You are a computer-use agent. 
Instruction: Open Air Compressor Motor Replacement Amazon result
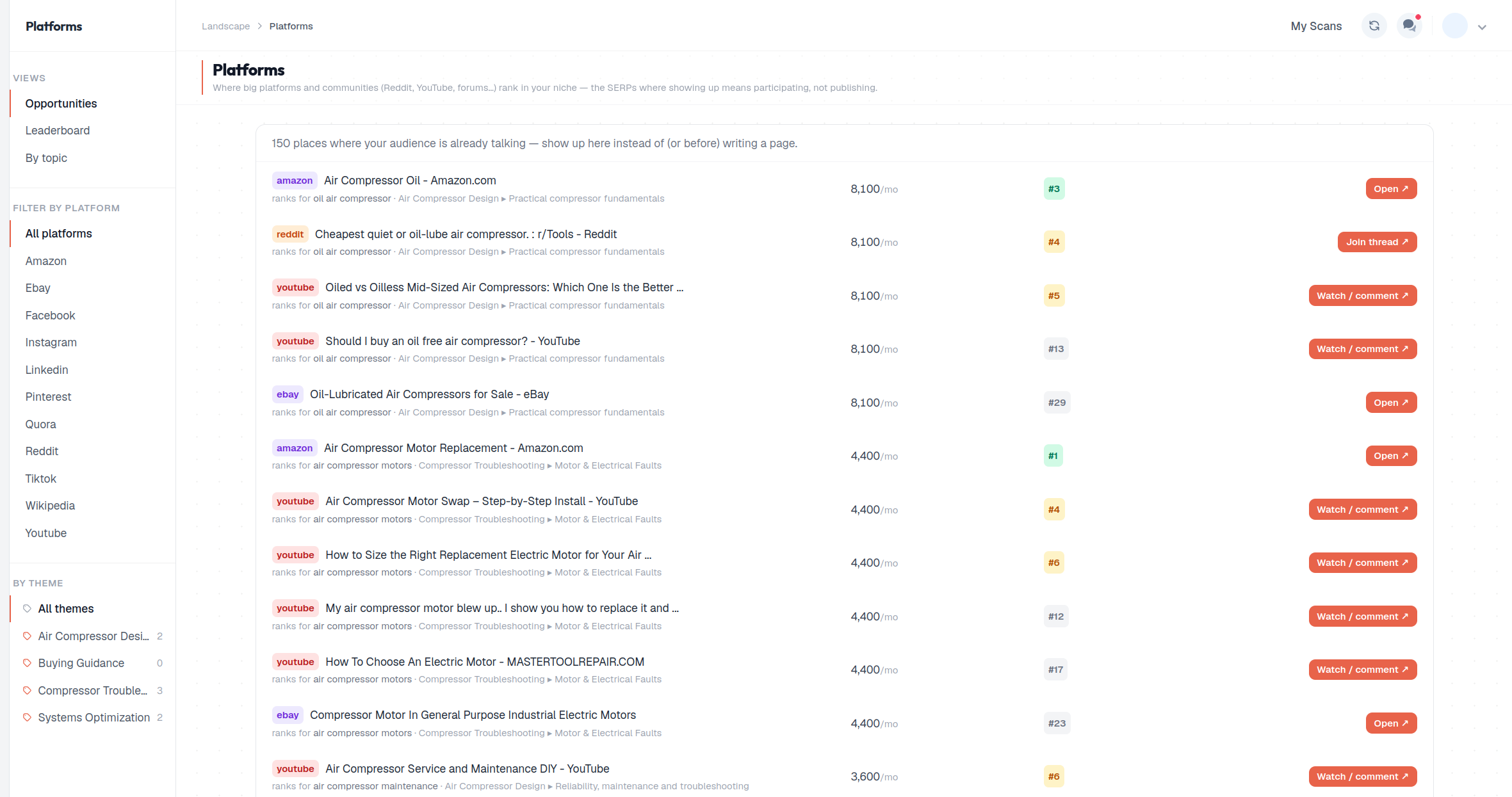coord(1391,456)
